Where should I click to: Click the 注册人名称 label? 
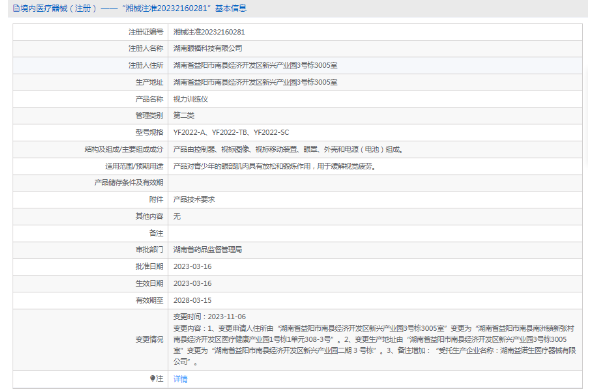[x=146, y=48]
